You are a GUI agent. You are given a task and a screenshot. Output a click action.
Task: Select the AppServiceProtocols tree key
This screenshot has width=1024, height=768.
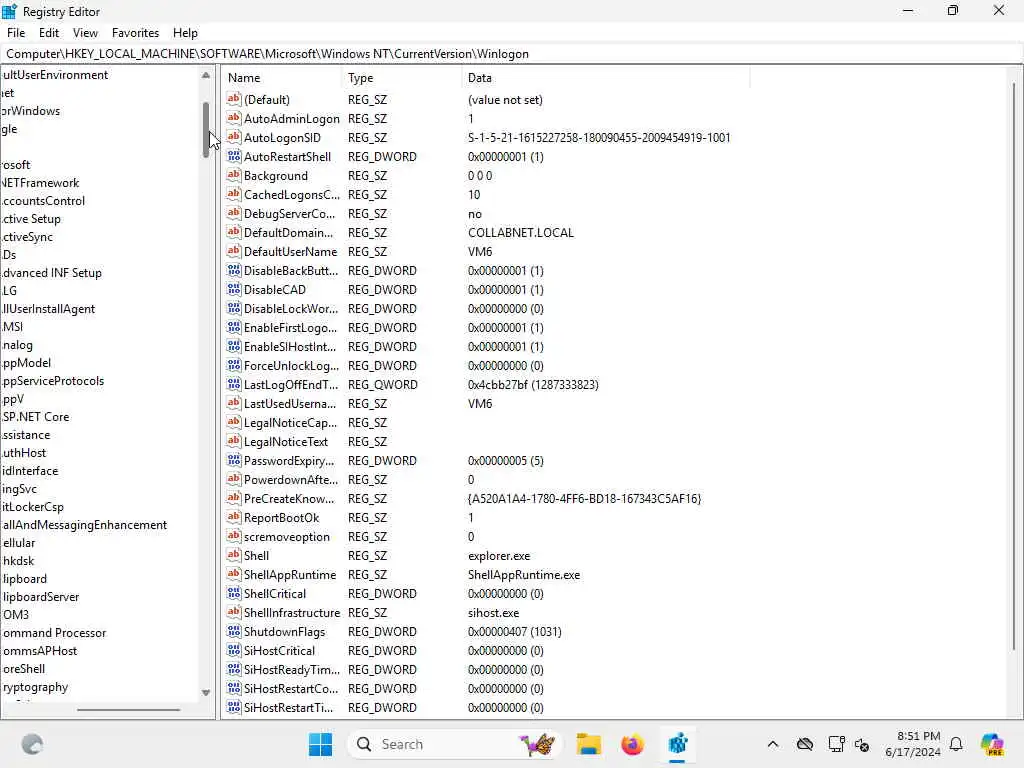(54, 381)
